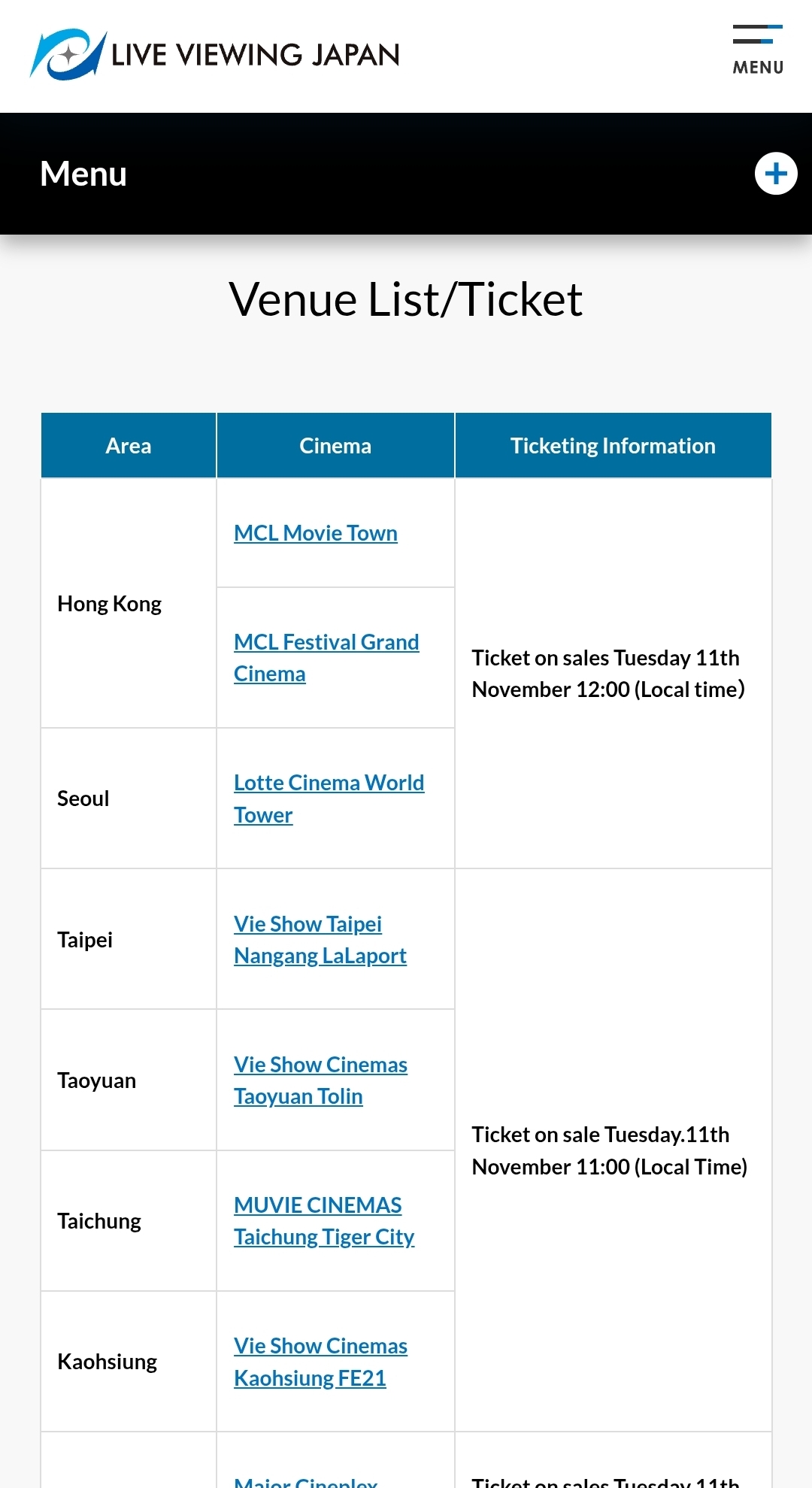
Task: Click the Venue List/Ticket heading
Action: (x=406, y=299)
